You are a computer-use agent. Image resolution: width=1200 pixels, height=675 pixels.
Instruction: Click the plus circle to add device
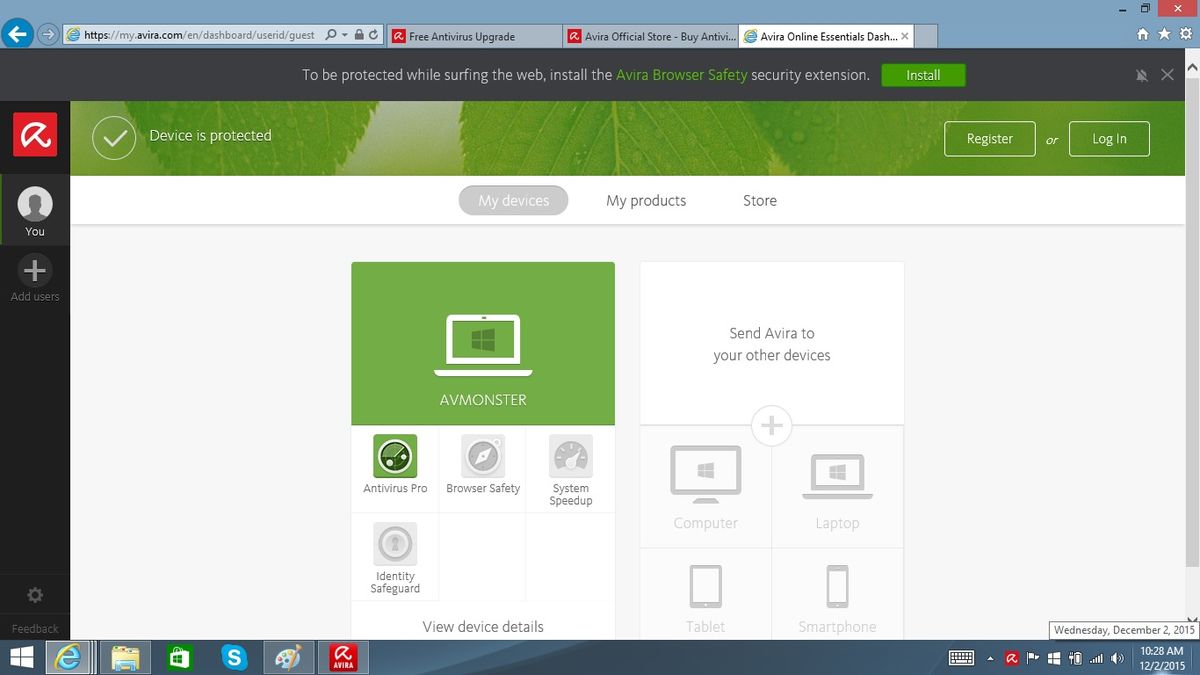[x=771, y=426]
